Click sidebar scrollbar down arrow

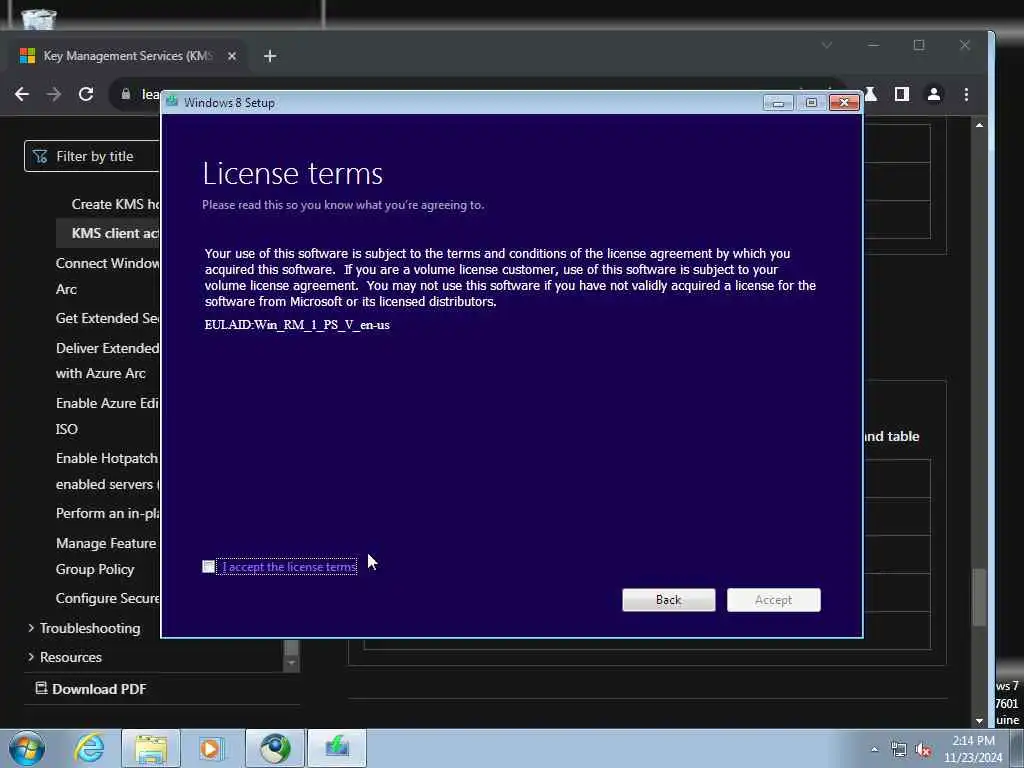click(x=291, y=663)
